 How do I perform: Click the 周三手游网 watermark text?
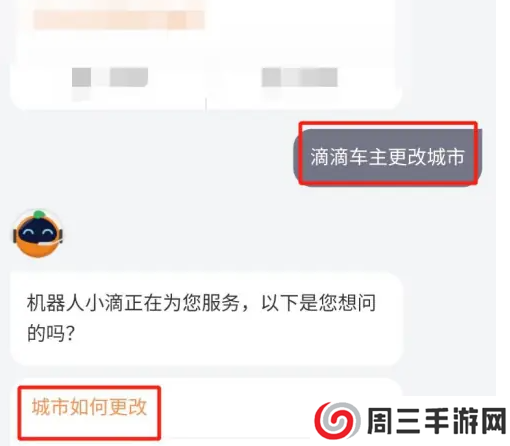coord(437,421)
